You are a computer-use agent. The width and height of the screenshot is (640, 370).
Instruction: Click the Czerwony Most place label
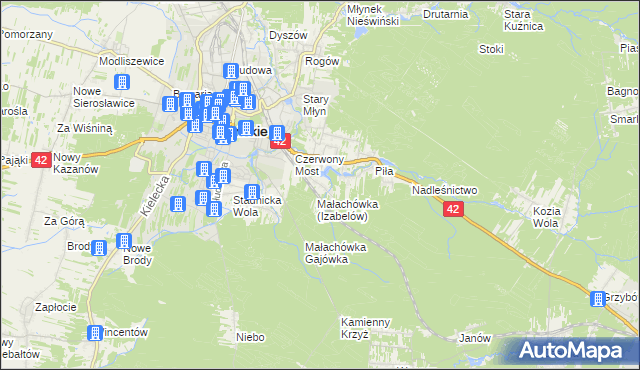[319, 165]
